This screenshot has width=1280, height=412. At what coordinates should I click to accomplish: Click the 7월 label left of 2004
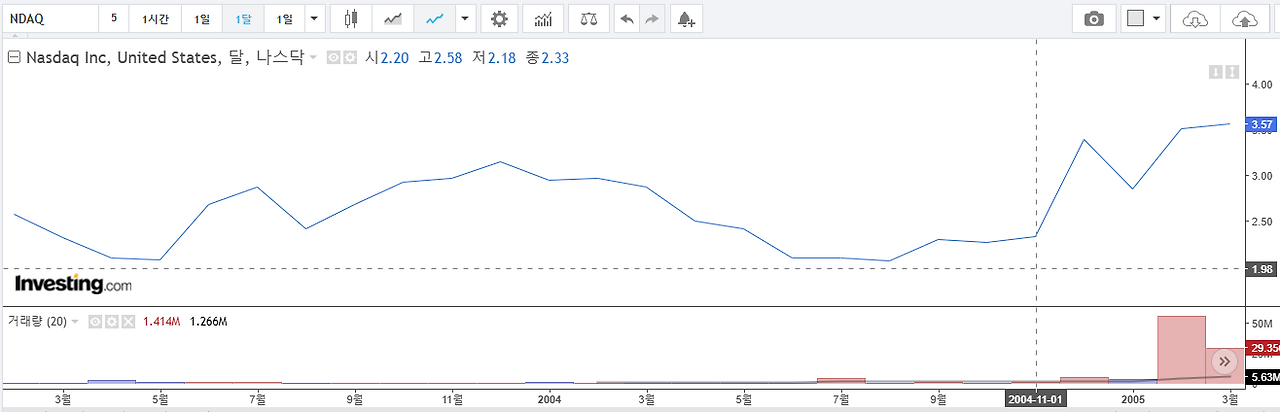tap(258, 398)
